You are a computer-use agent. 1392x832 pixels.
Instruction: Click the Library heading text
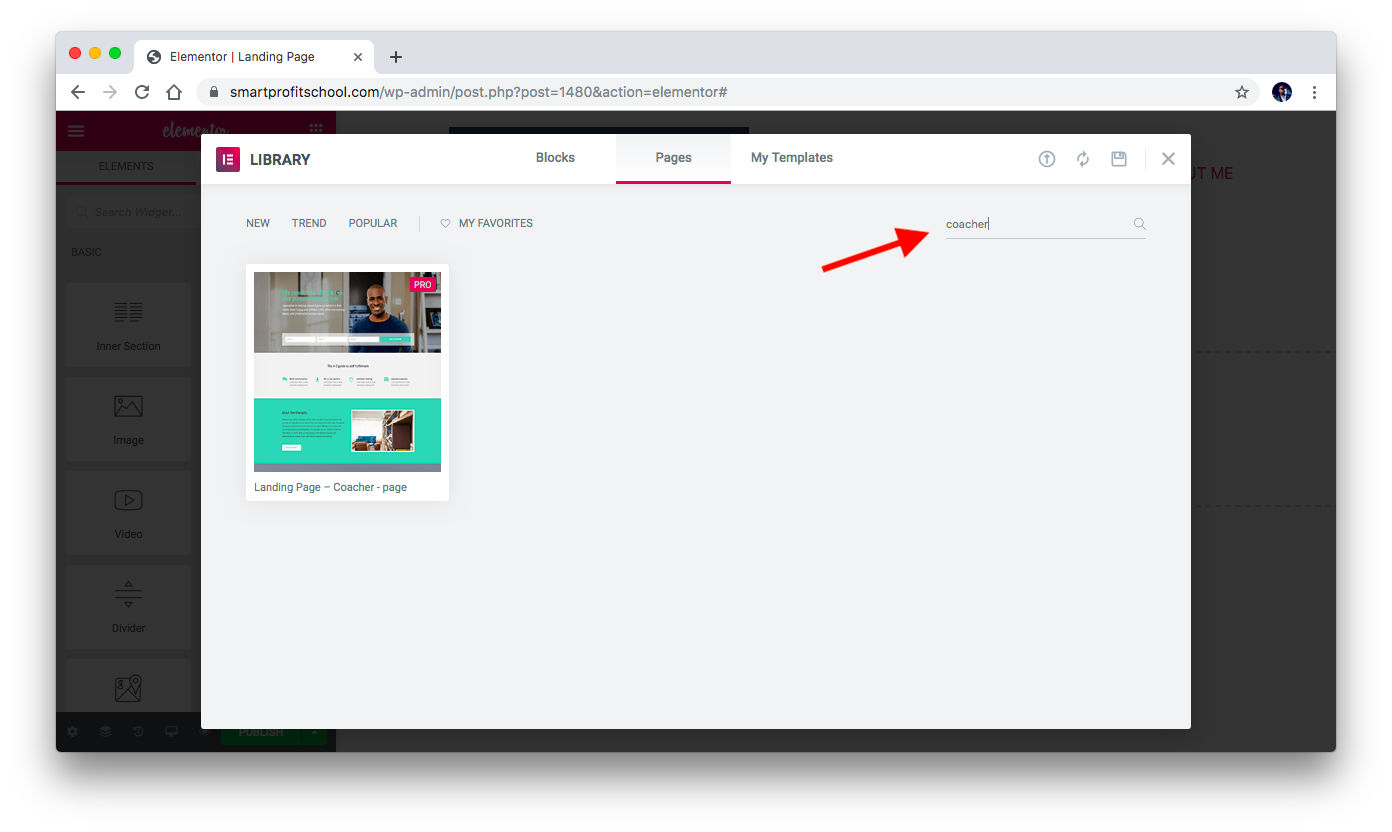[280, 159]
